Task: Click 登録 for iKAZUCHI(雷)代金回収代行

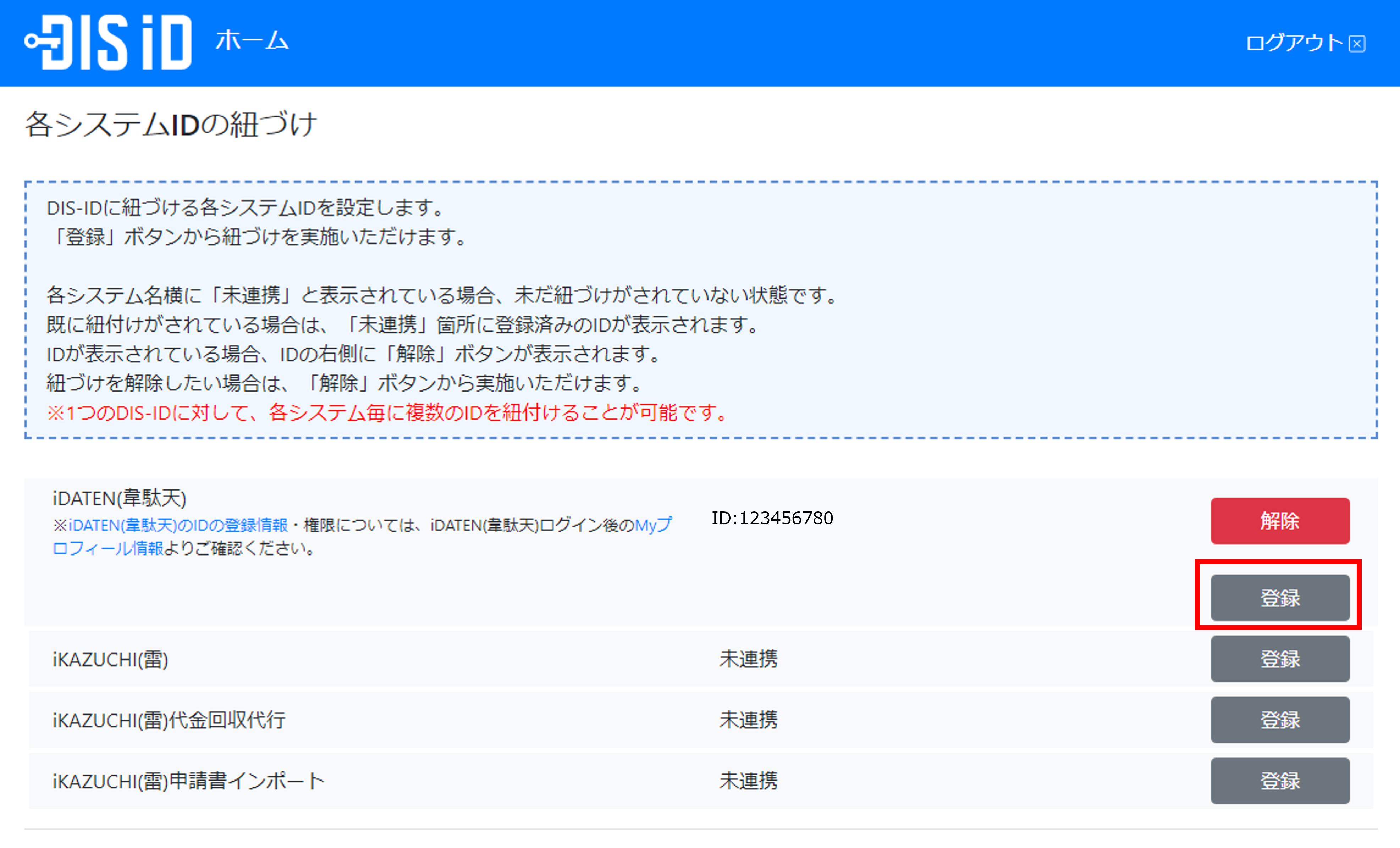Action: pos(1279,720)
